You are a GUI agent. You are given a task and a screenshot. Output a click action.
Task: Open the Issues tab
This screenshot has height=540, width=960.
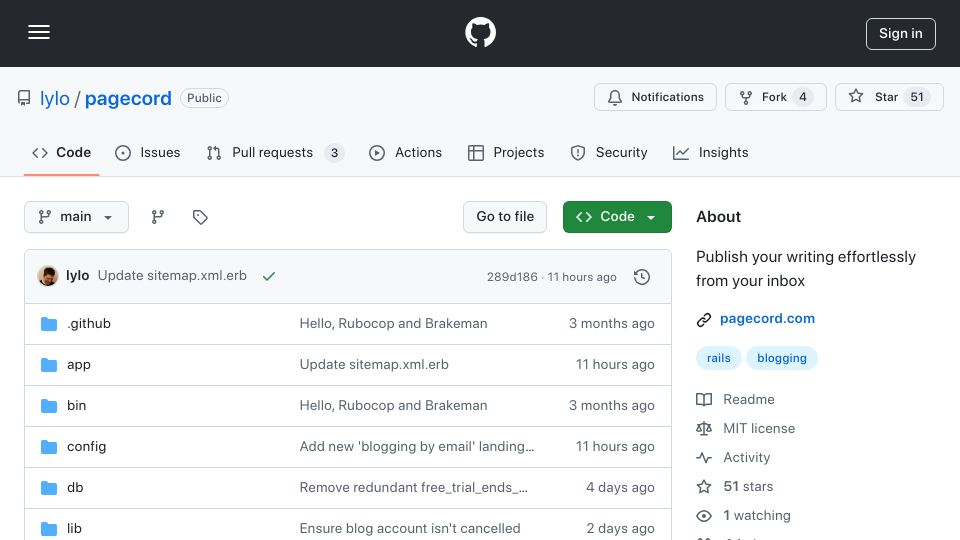pos(148,152)
